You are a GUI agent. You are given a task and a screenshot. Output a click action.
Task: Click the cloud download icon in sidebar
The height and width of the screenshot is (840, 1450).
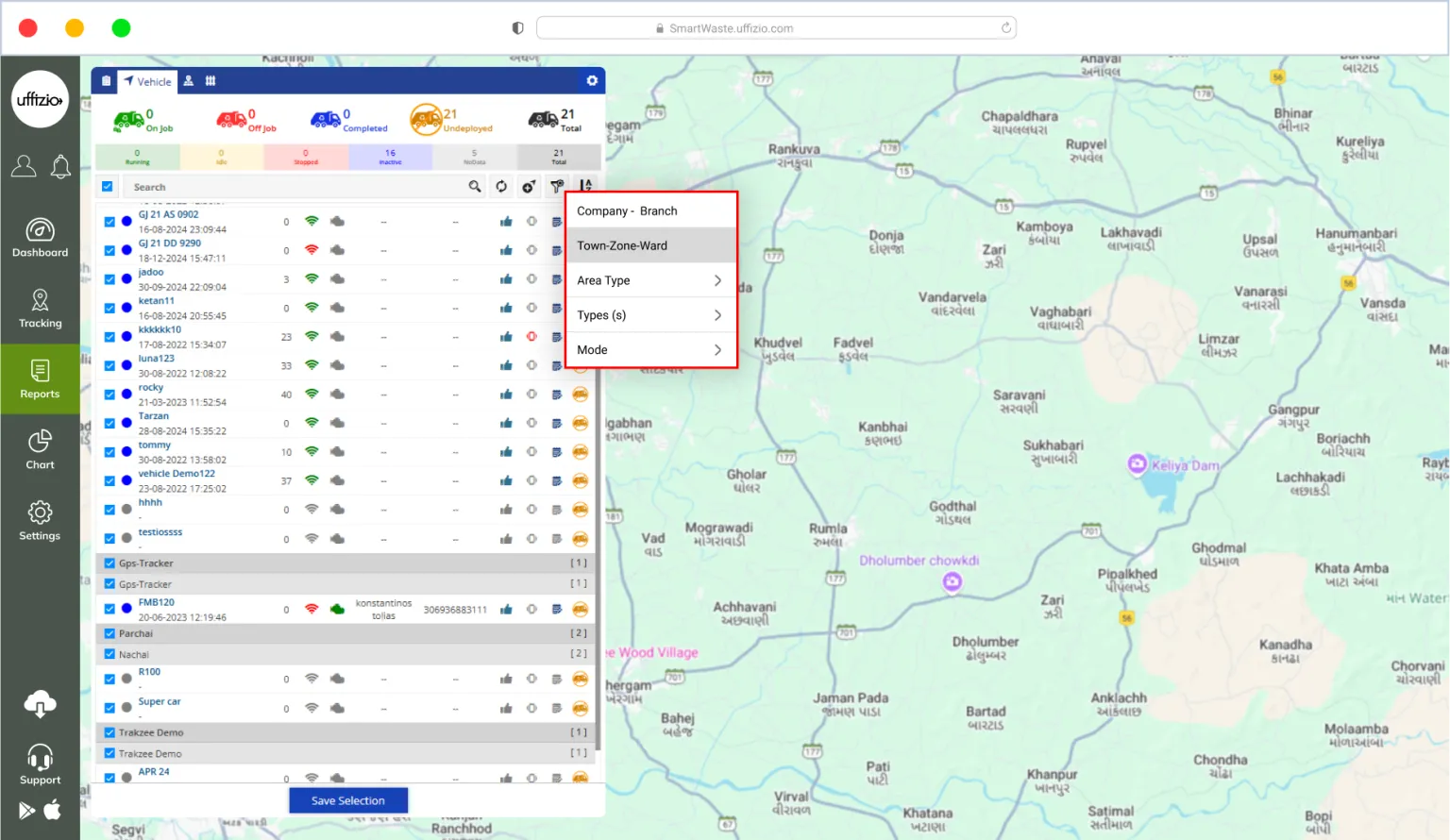coord(40,703)
